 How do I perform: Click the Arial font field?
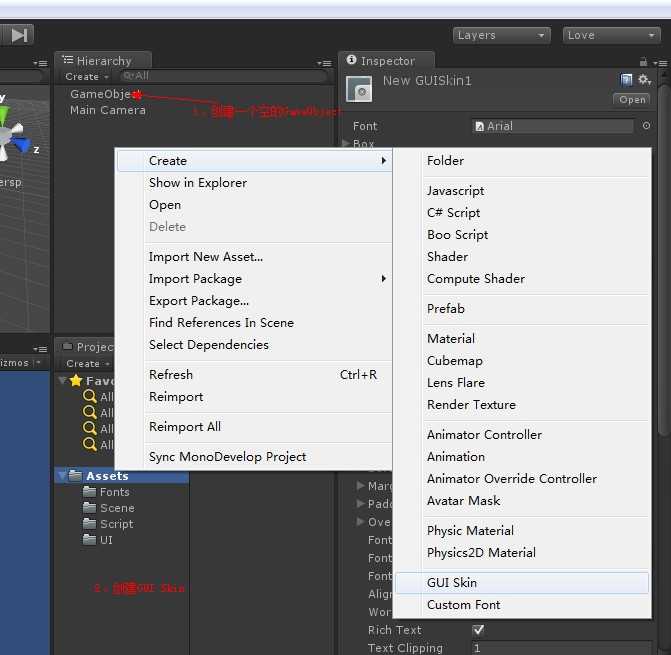point(552,126)
